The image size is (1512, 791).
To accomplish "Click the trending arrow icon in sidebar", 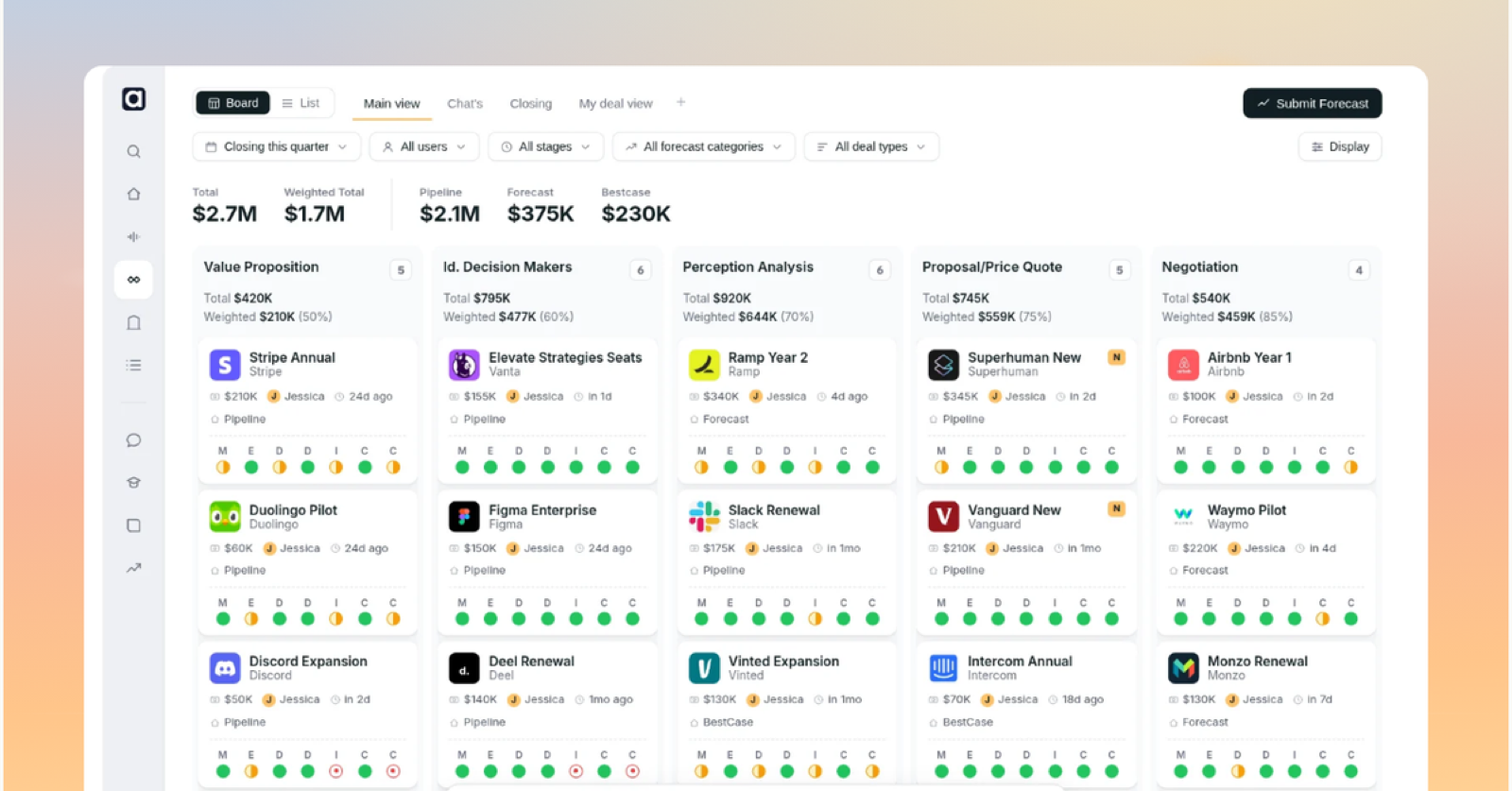I will (x=133, y=568).
